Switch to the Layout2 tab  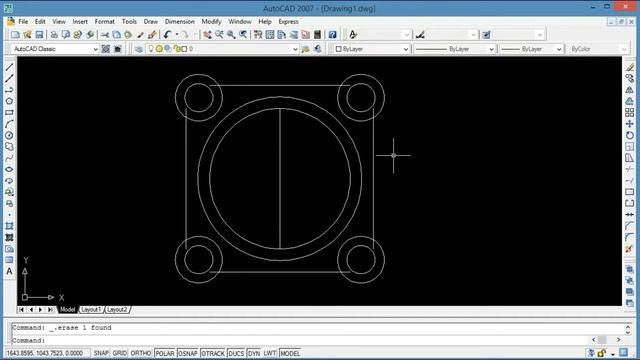tap(117, 310)
